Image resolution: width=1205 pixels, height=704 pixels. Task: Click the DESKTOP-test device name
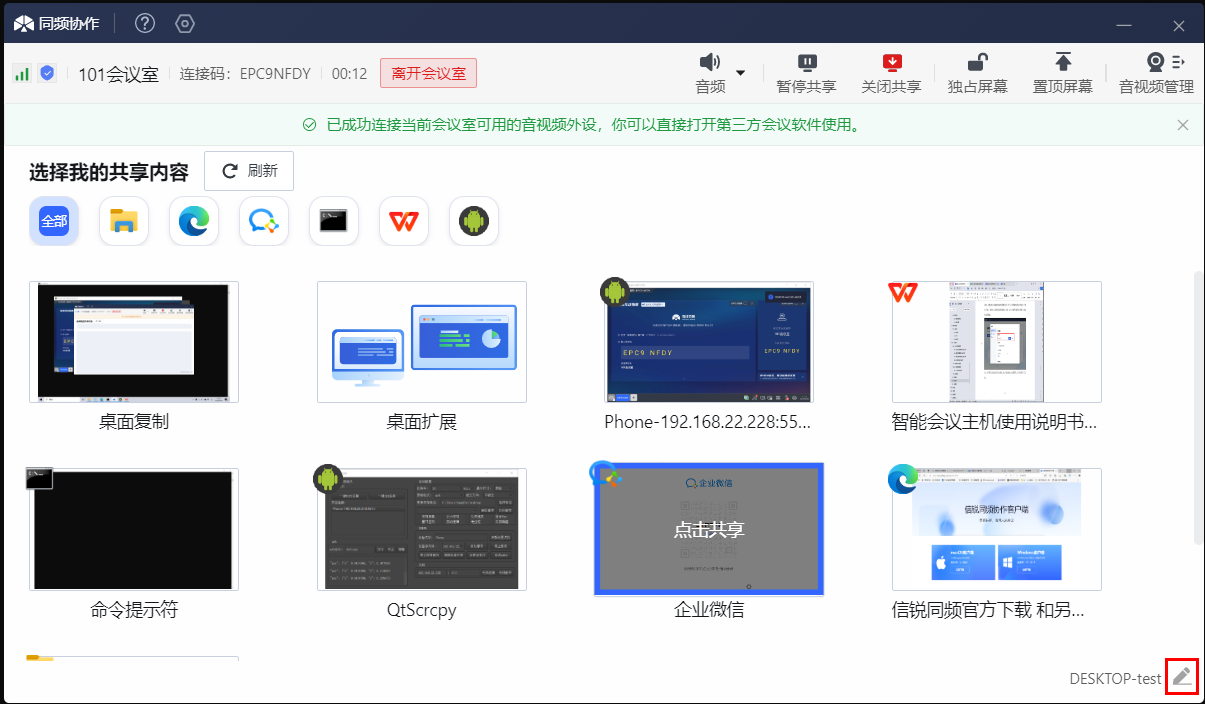[1115, 678]
